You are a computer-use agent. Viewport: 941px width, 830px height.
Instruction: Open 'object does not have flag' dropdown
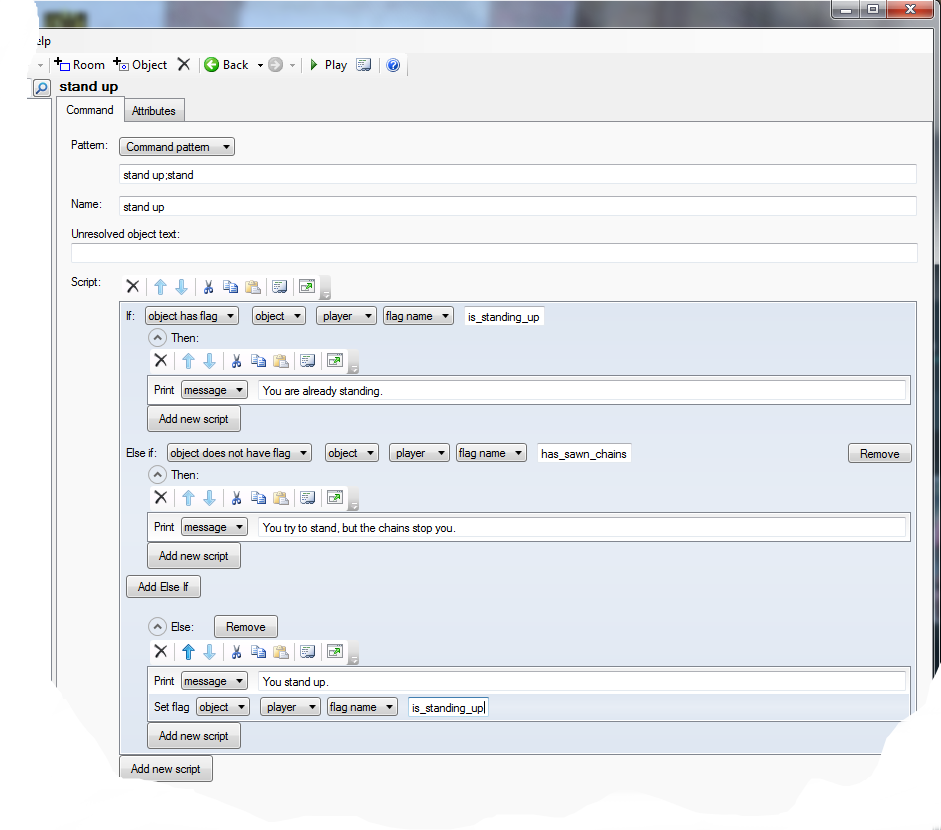239,453
